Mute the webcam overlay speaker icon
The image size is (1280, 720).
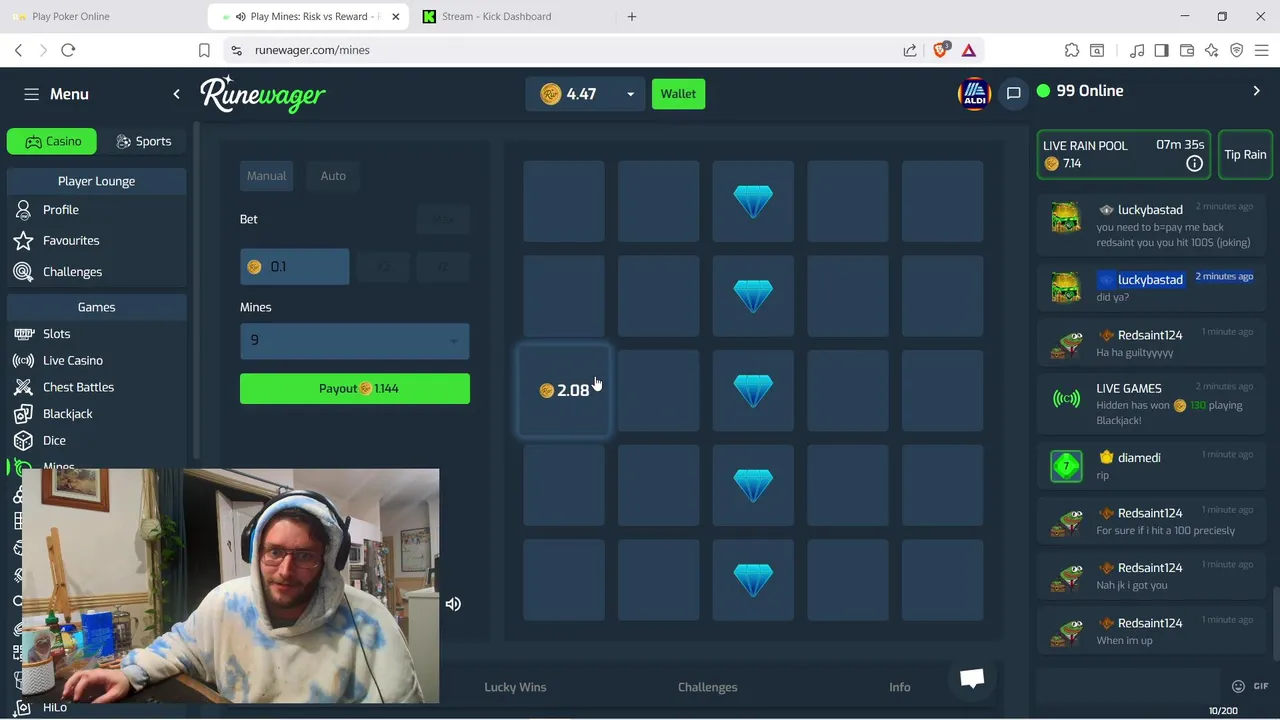point(453,604)
